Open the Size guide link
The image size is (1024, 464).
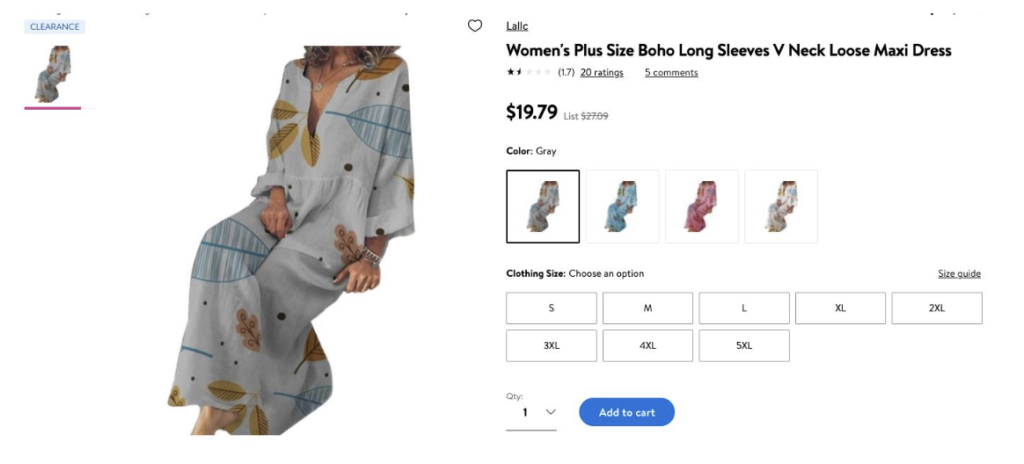[x=959, y=274]
